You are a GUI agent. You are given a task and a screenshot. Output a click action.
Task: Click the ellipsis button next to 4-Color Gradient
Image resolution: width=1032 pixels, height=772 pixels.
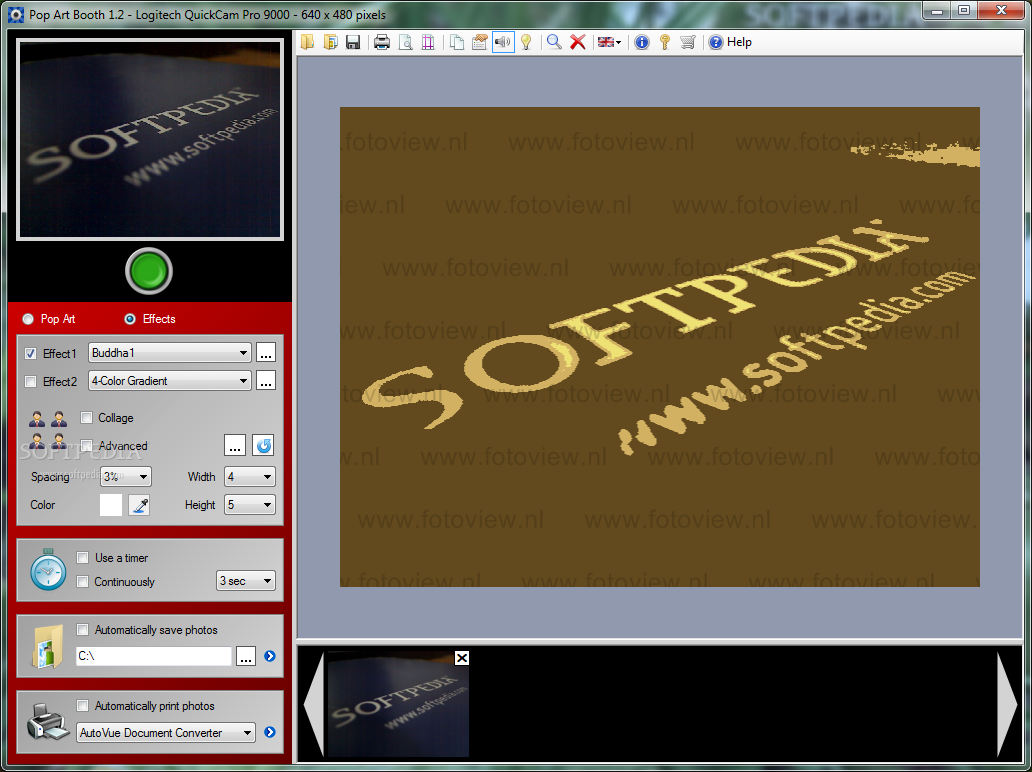tap(266, 380)
